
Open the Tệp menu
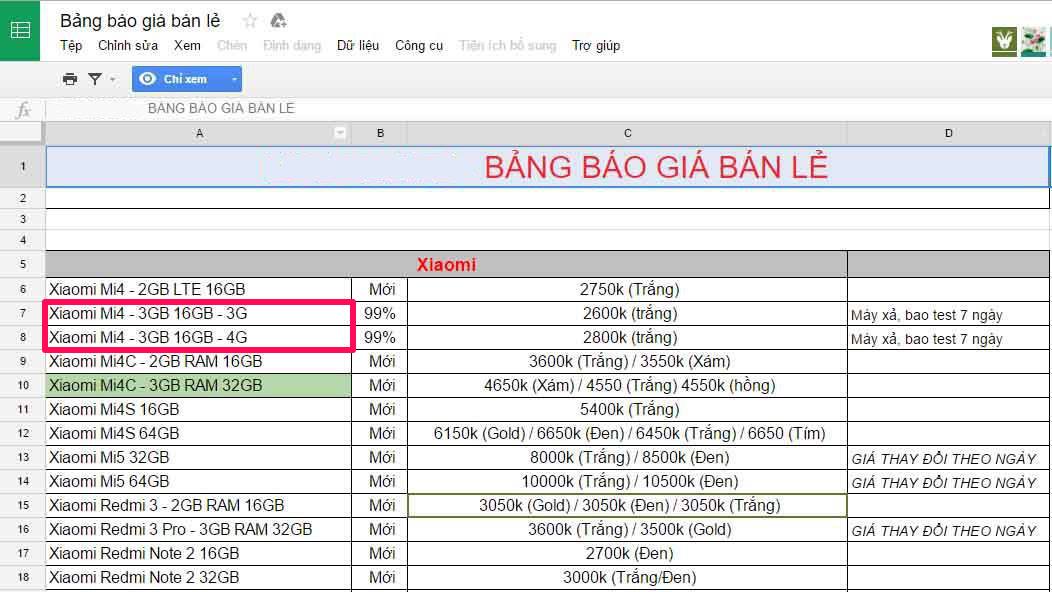(x=71, y=46)
